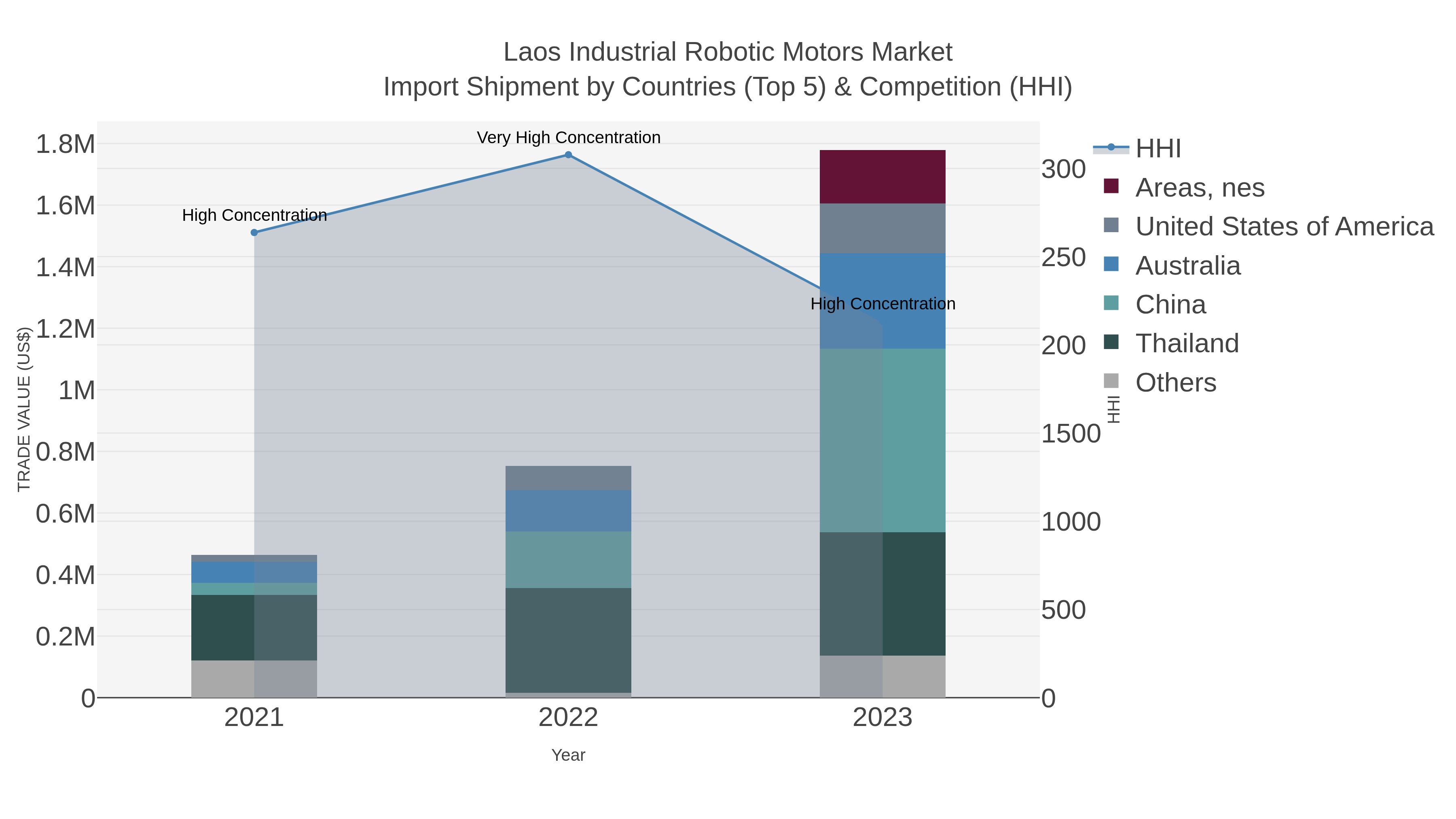
Task: Select the 2023 Australia bar segment
Action: point(882,301)
